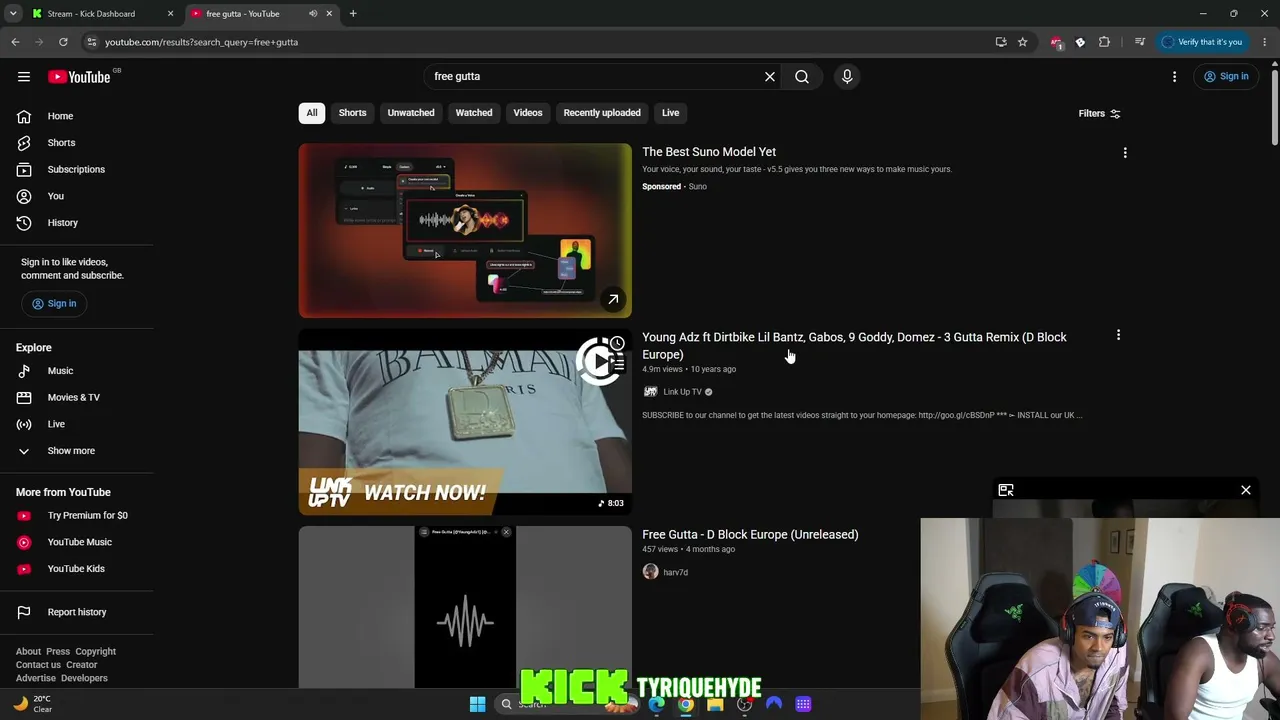Start voice search with the microphone

[x=847, y=77]
